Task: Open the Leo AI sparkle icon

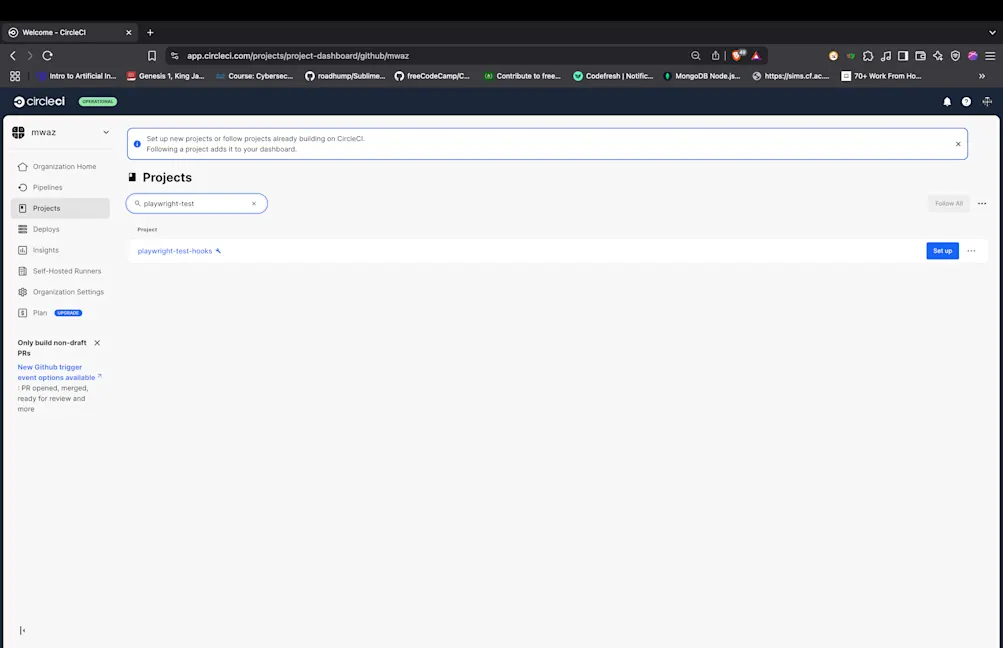Action: tap(938, 56)
